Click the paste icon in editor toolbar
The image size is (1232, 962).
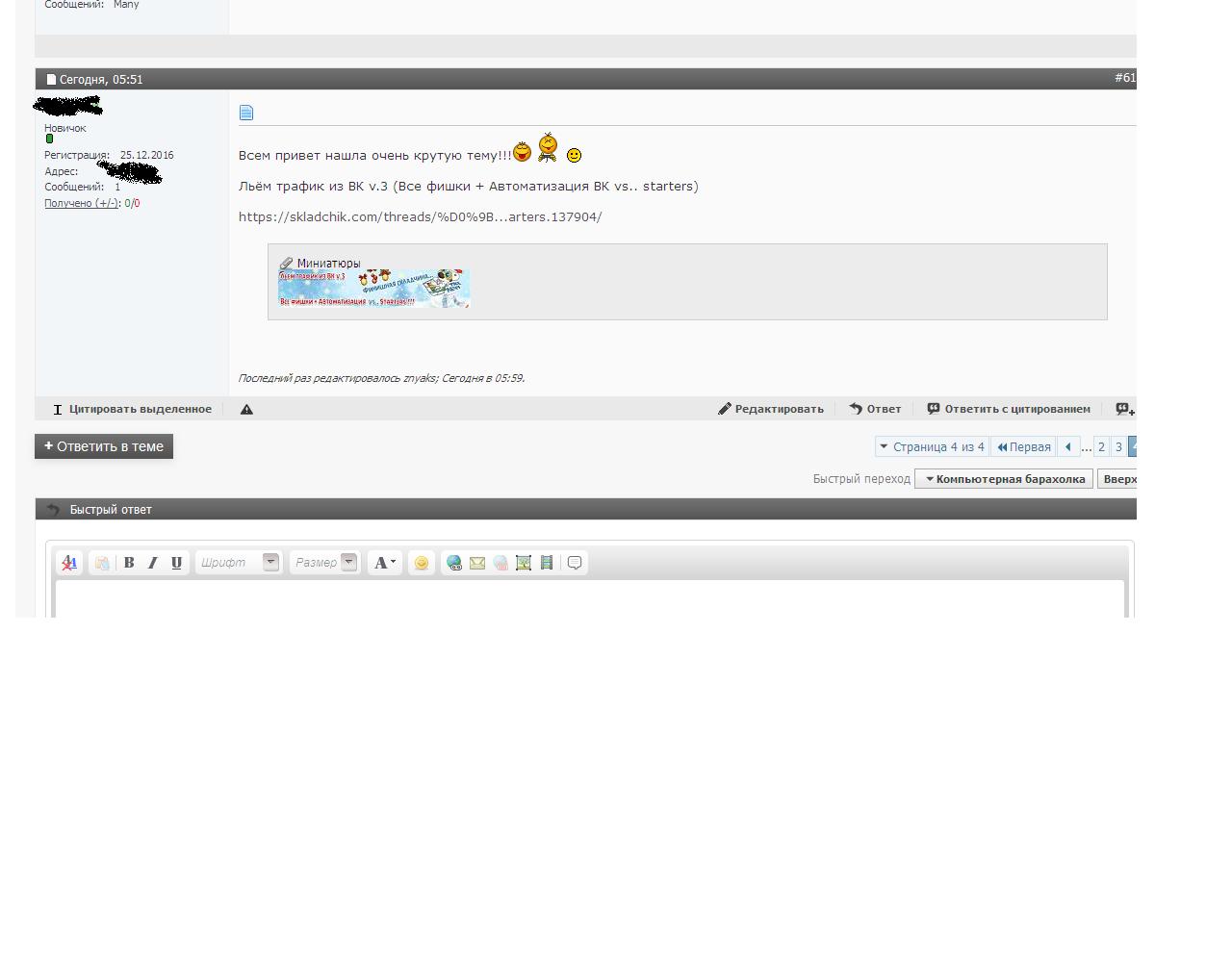tap(102, 563)
